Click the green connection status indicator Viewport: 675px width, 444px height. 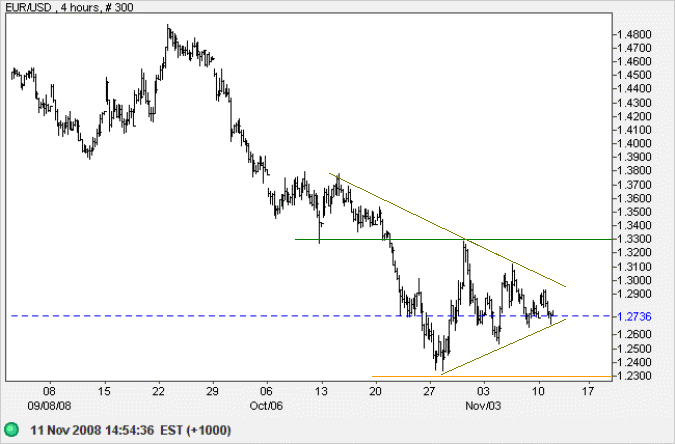click(11, 430)
